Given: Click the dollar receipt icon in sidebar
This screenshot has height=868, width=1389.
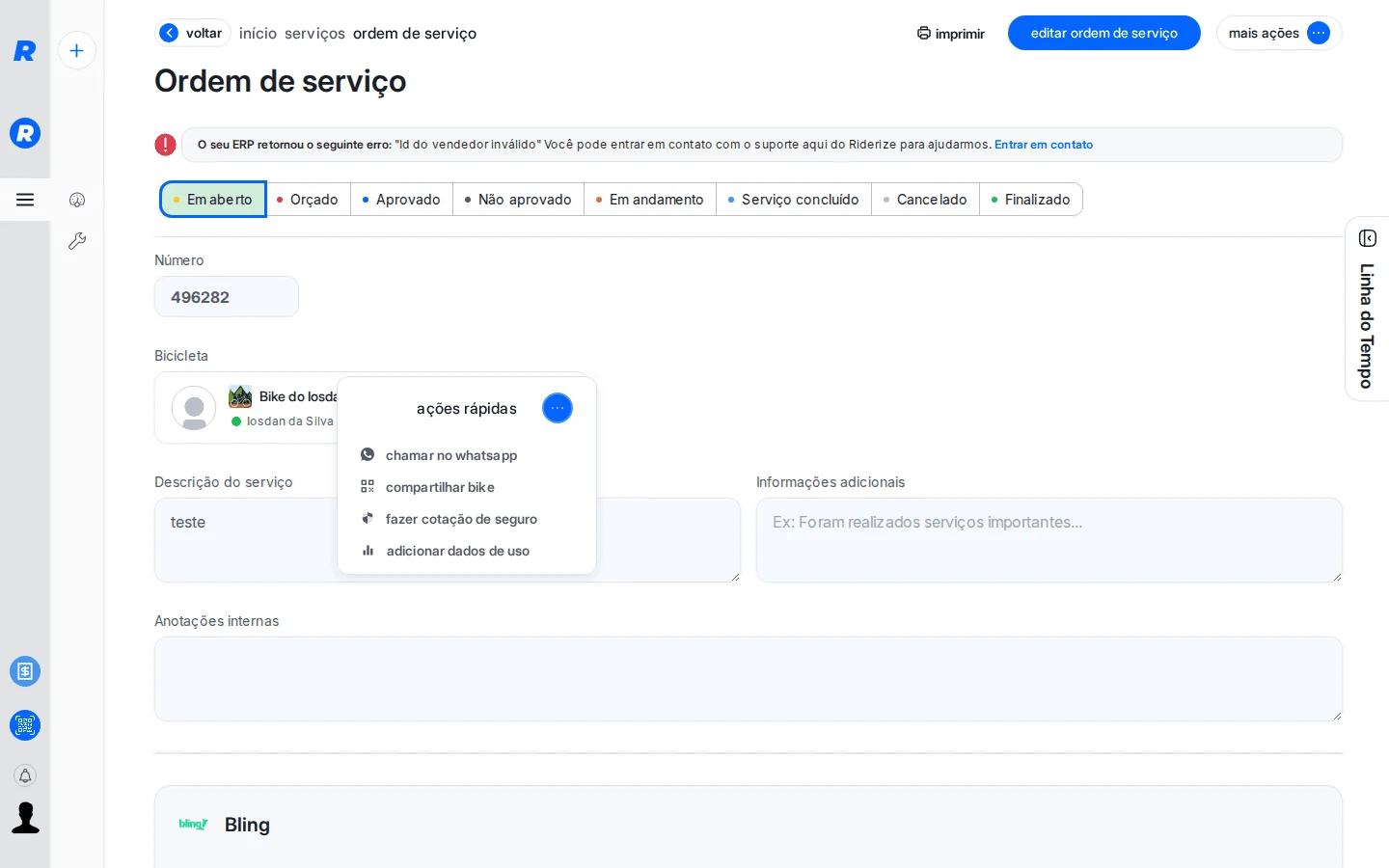Looking at the screenshot, I should point(25,671).
